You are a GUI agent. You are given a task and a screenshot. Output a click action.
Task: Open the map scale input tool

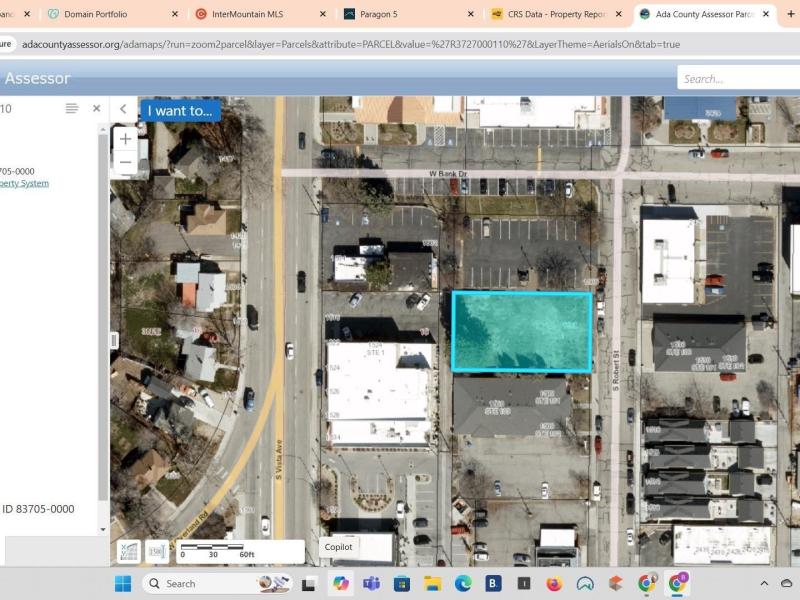coord(157,551)
